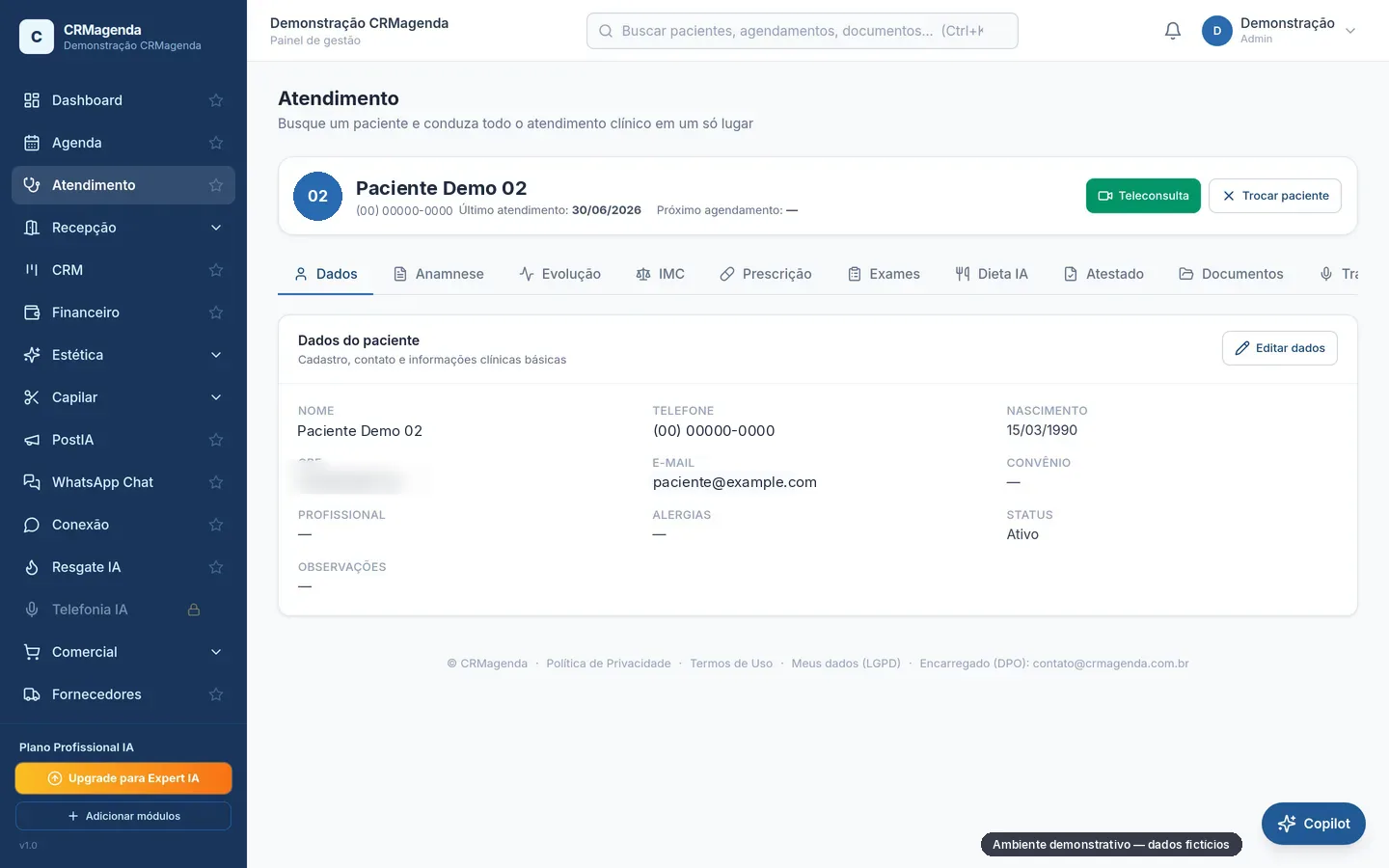The height and width of the screenshot is (868, 1389).
Task: Click the Fornecedores truck icon
Action: click(32, 694)
